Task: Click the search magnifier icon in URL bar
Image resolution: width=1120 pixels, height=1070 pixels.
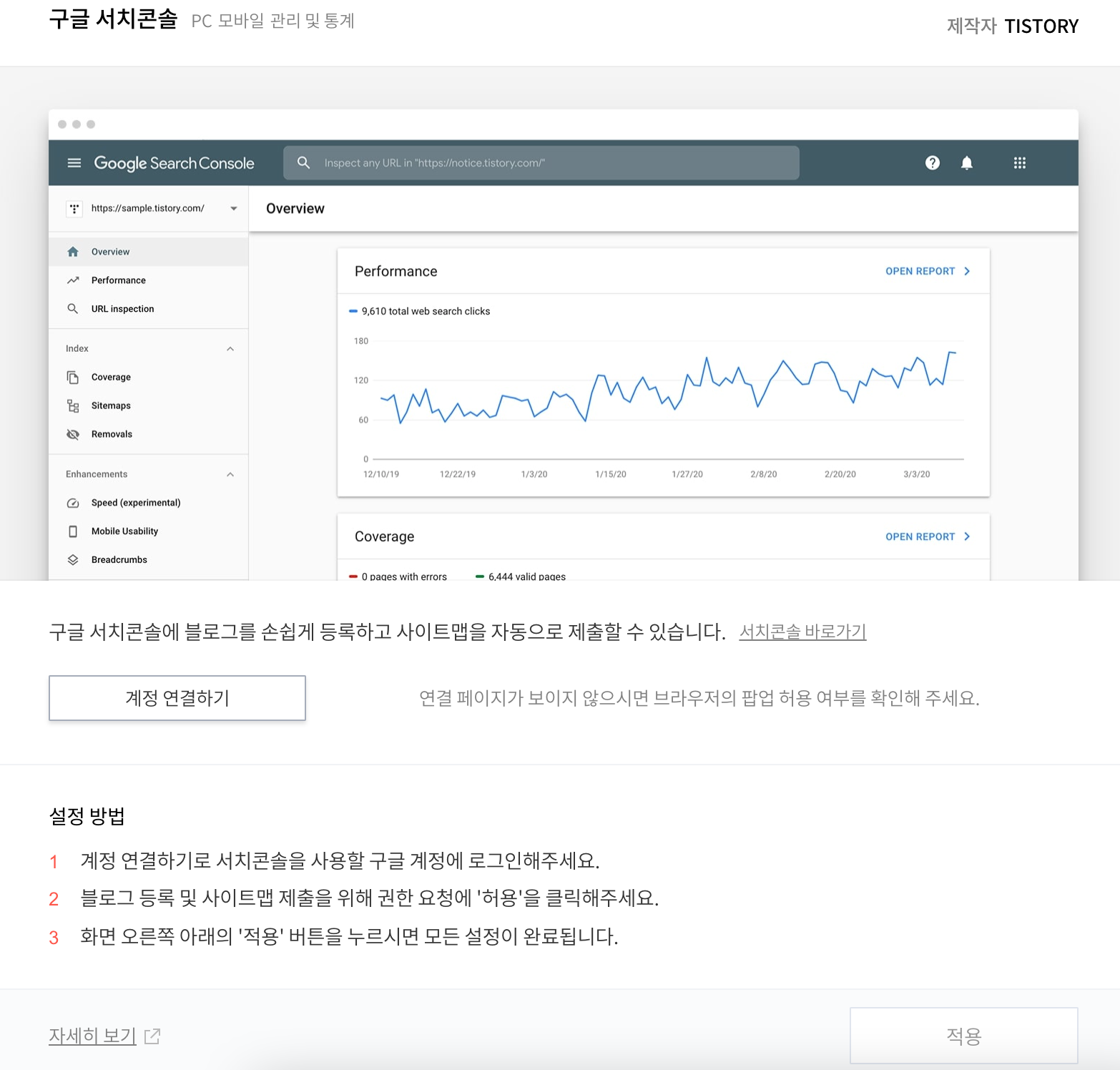Action: tap(303, 163)
